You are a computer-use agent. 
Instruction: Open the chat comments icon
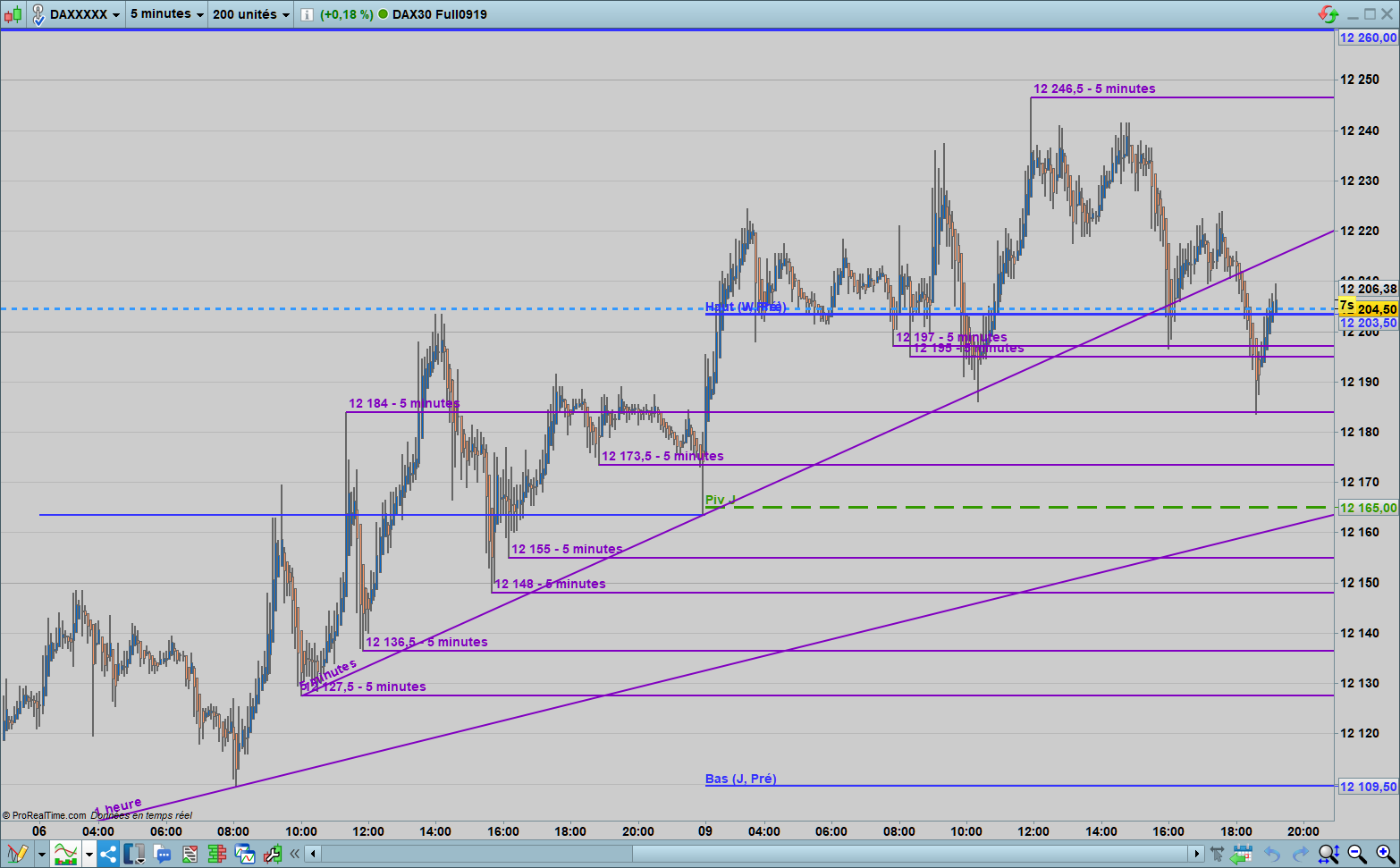coord(163,855)
